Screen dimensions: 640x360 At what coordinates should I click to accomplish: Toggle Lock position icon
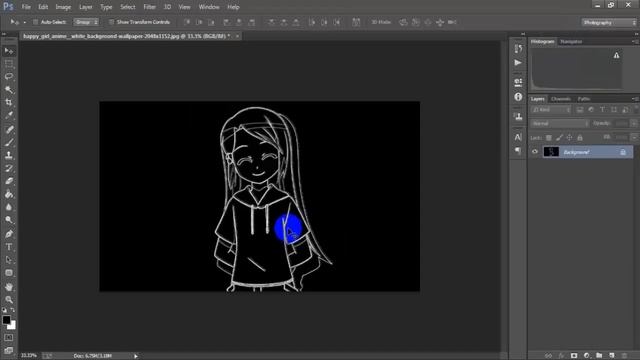(x=569, y=138)
